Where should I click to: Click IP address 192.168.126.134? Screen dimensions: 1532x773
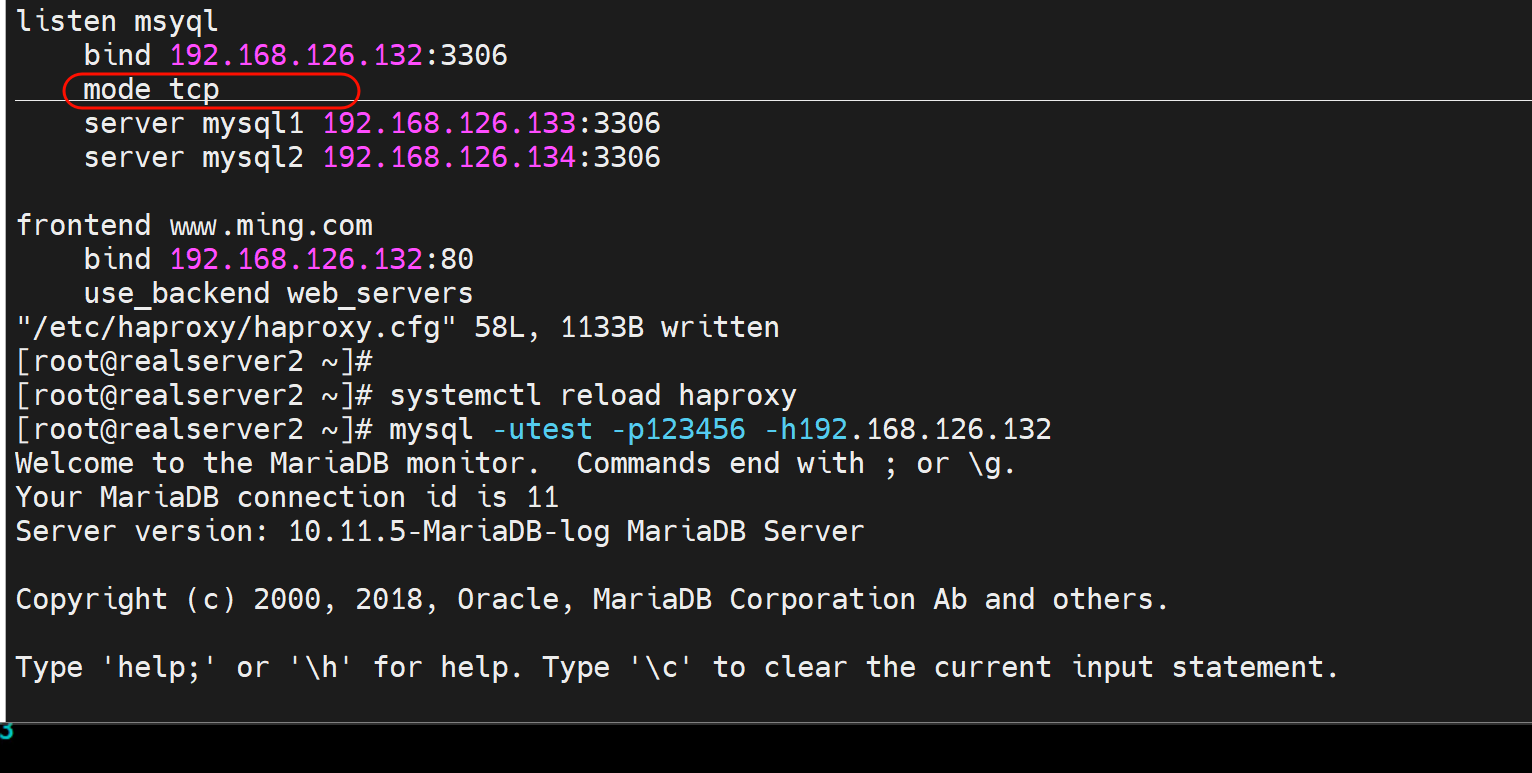point(449,158)
